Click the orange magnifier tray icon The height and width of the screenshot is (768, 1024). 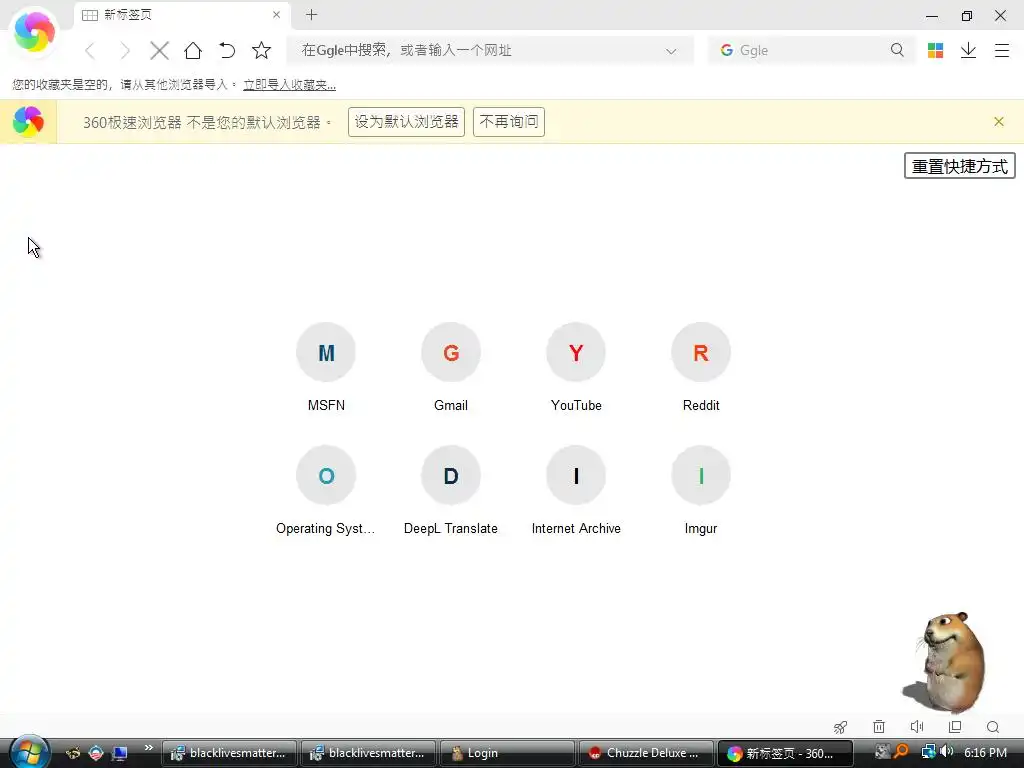point(902,752)
